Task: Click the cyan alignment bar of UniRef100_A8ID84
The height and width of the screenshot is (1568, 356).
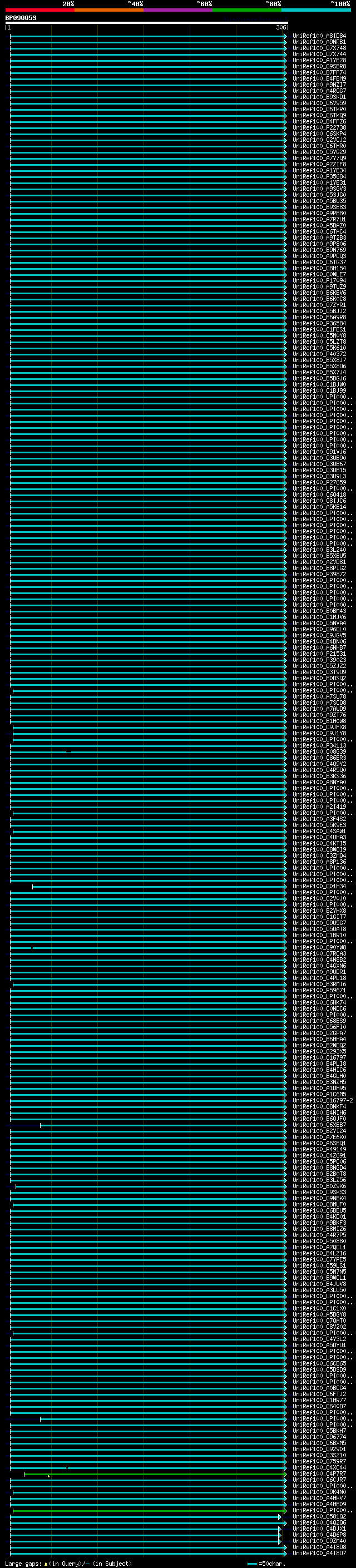Action: pos(148,36)
